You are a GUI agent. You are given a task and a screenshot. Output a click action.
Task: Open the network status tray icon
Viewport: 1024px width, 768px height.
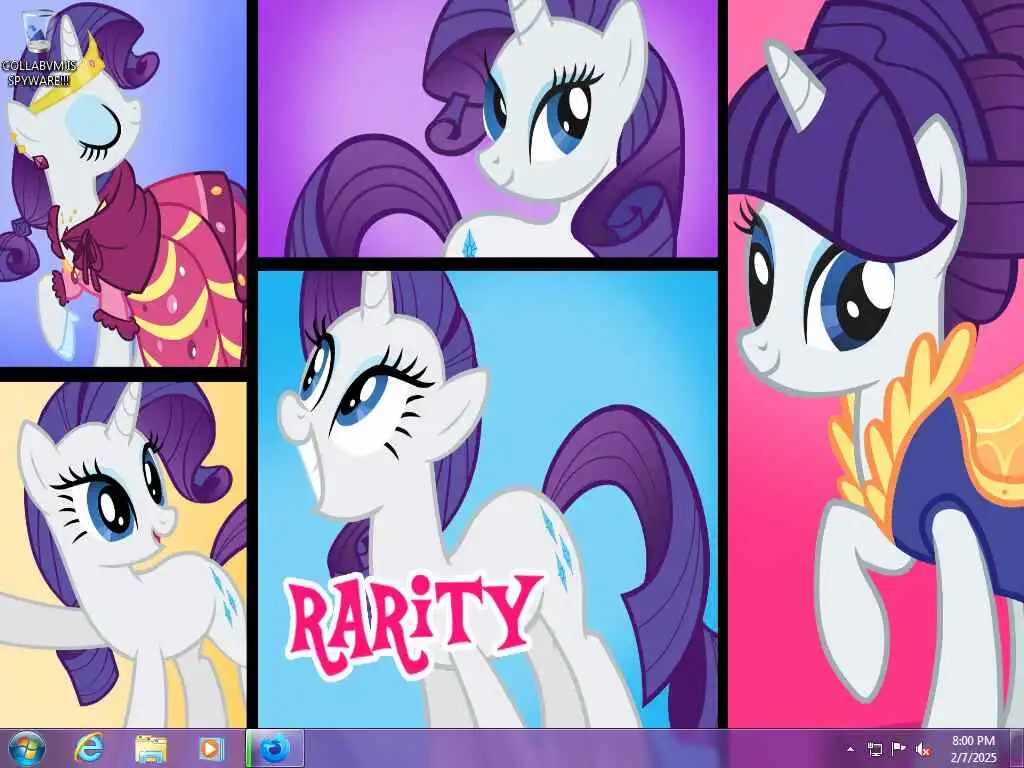[x=874, y=749]
